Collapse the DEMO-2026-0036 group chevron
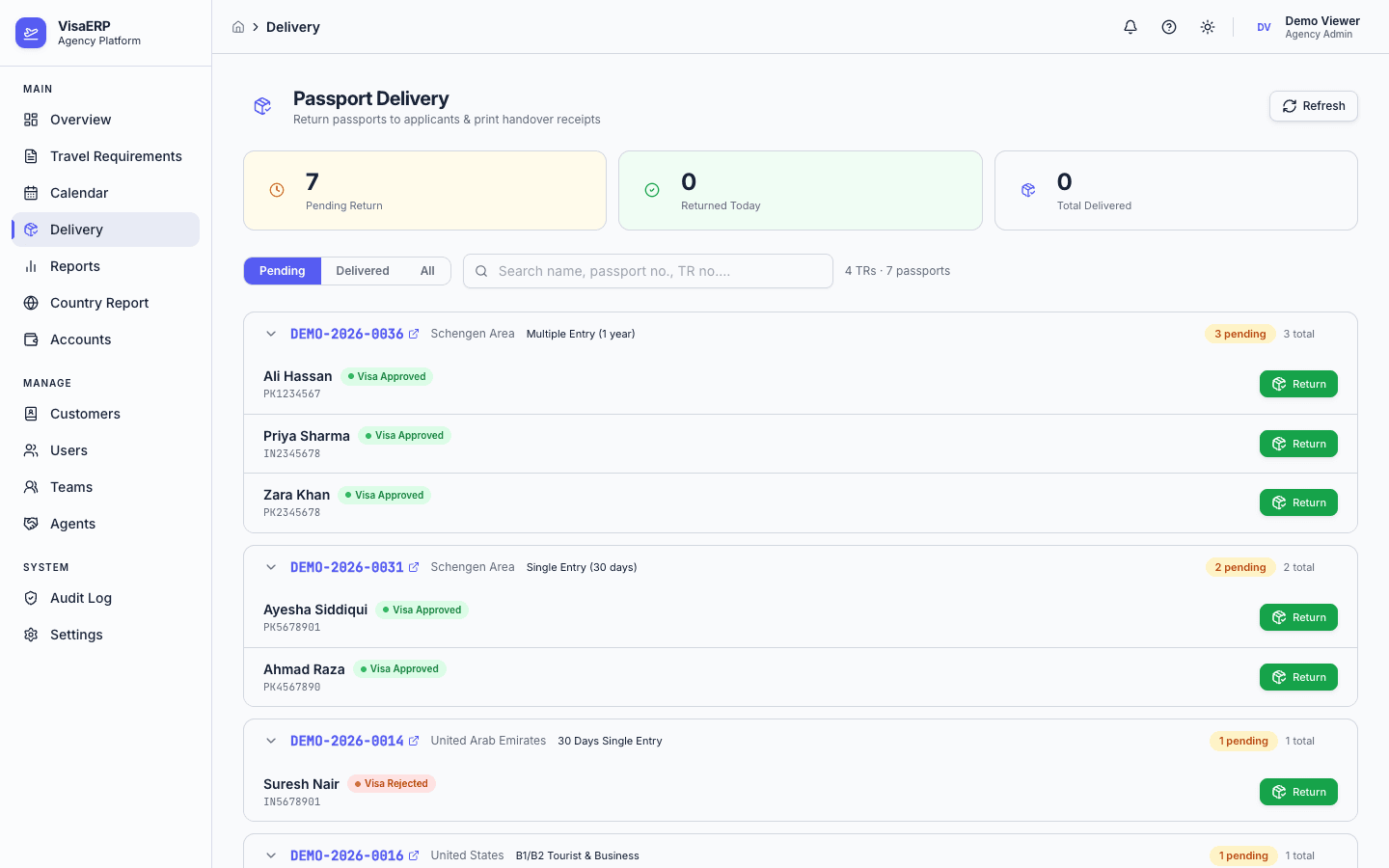Viewport: 1389px width, 868px height. tap(271, 334)
